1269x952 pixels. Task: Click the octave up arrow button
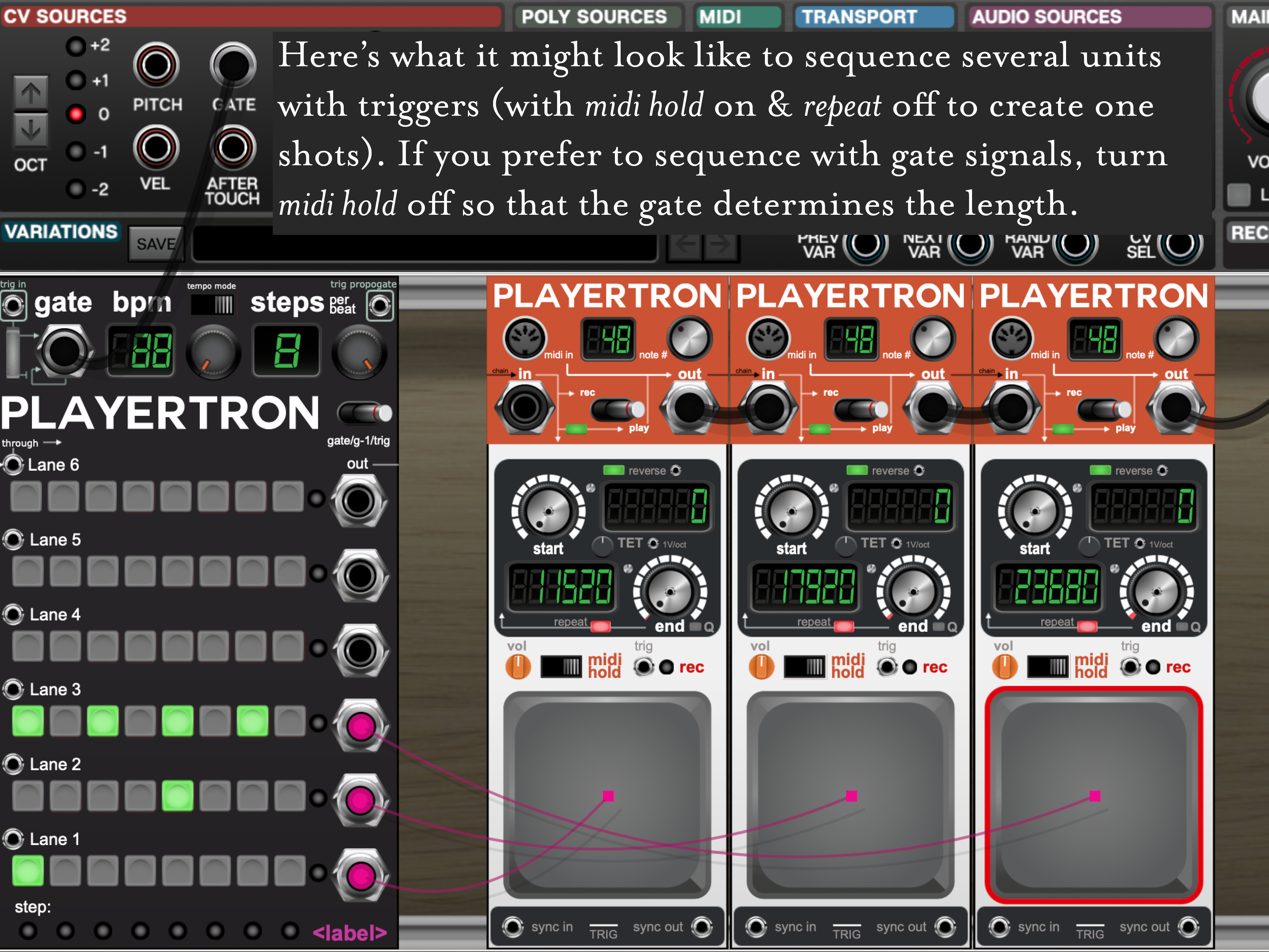pos(31,93)
